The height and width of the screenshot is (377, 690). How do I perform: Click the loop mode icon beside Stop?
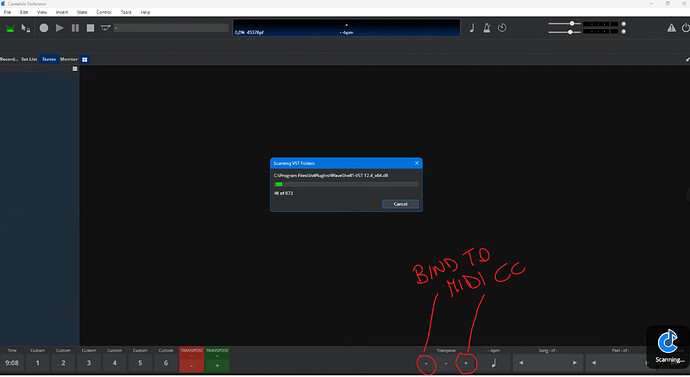(105, 28)
